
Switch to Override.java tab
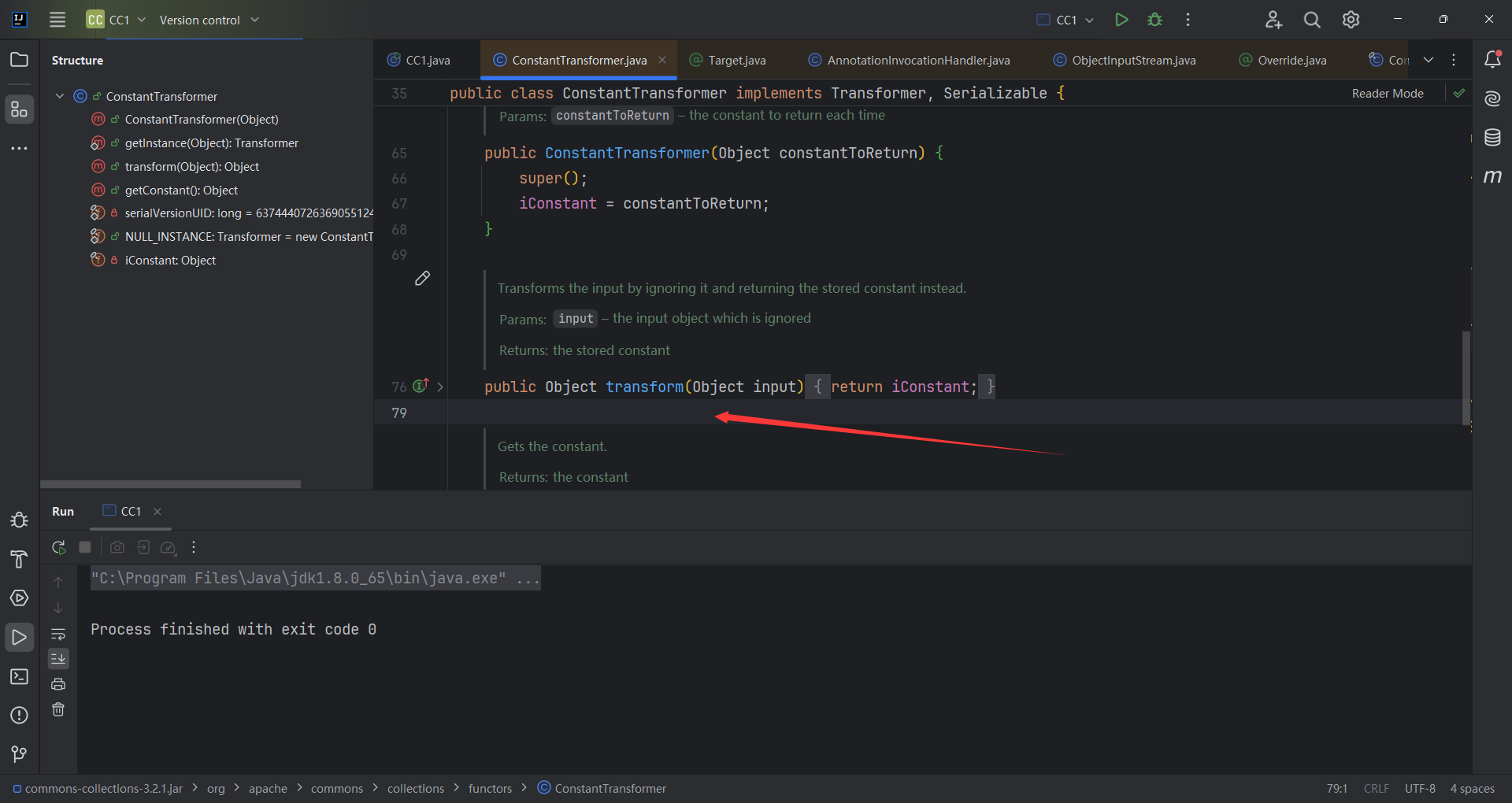[x=1283, y=60]
